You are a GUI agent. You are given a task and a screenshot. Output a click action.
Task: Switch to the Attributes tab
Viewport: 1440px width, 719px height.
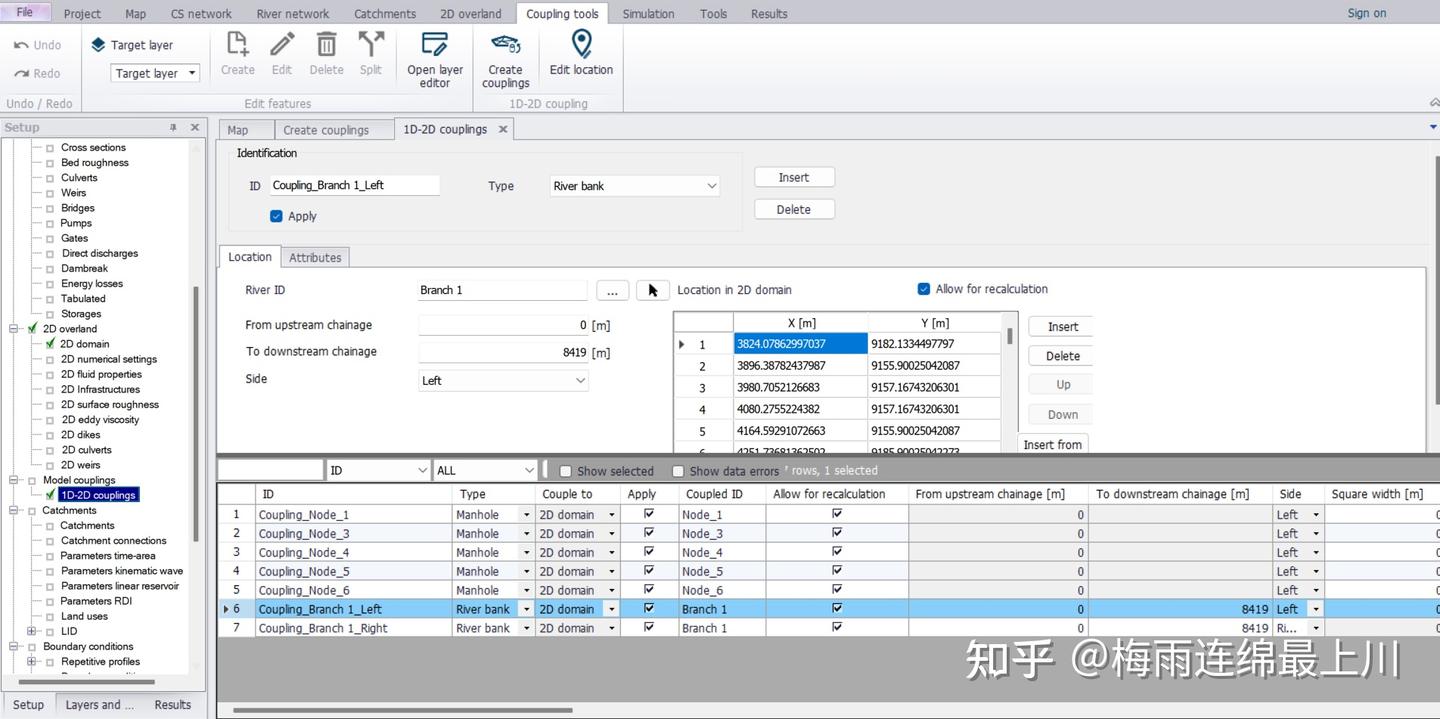(x=315, y=257)
